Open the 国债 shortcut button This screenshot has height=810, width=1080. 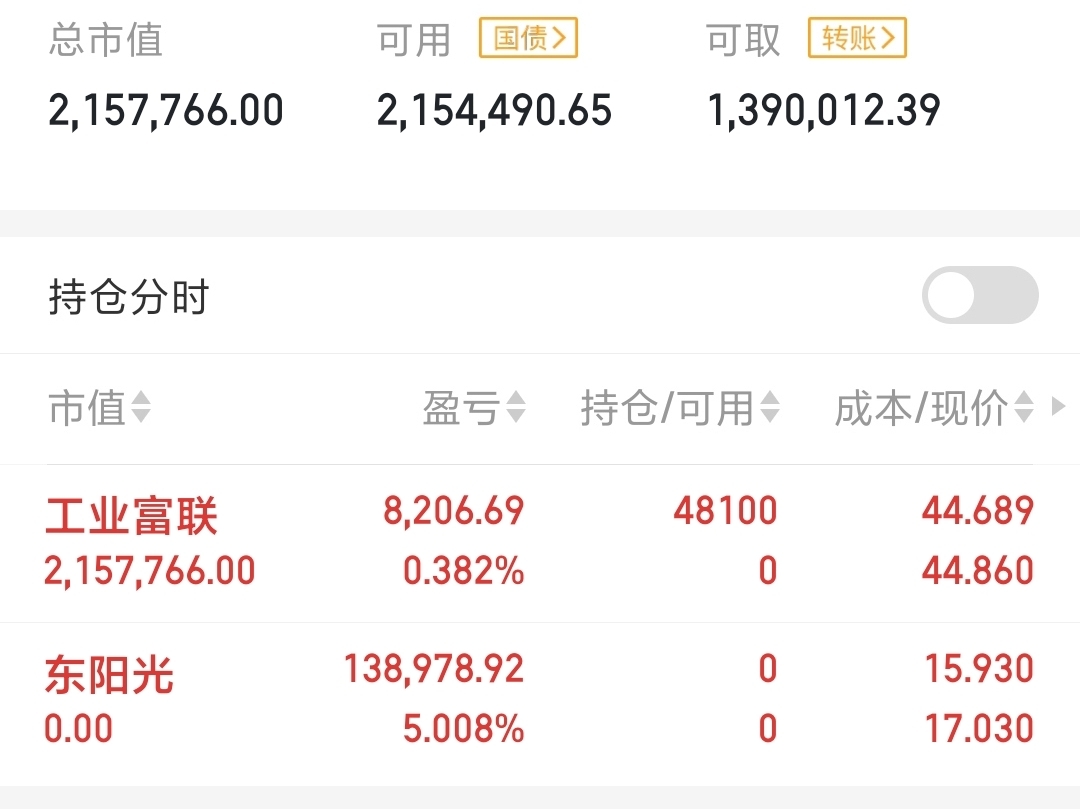tap(528, 38)
